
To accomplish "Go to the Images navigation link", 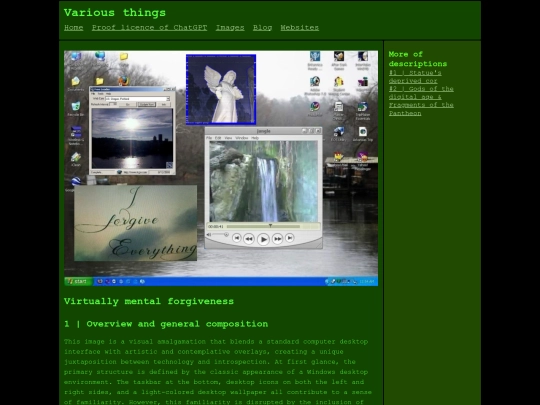I will tap(230, 28).
